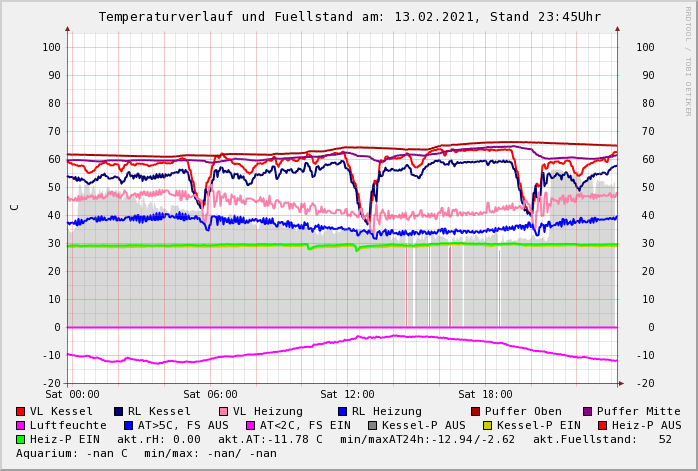This screenshot has height=471, width=698.
Task: Click the pink VL Heizung legend swatch
Action: tap(224, 411)
